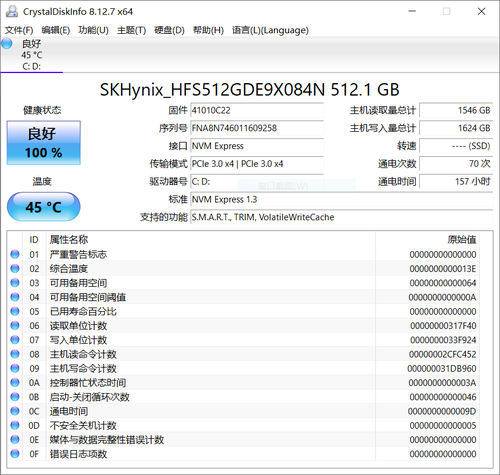The width and height of the screenshot is (500, 475).
Task: Open the 文件(F) menu
Action: pos(19,30)
